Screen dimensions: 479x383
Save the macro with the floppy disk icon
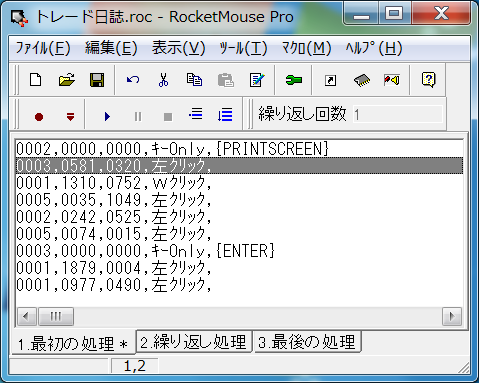pos(97,80)
